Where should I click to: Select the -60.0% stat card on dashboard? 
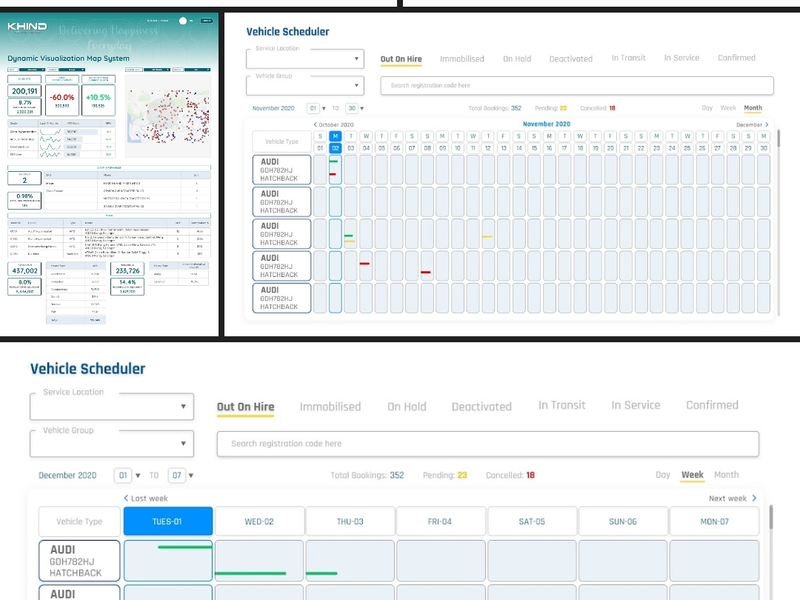point(62,100)
